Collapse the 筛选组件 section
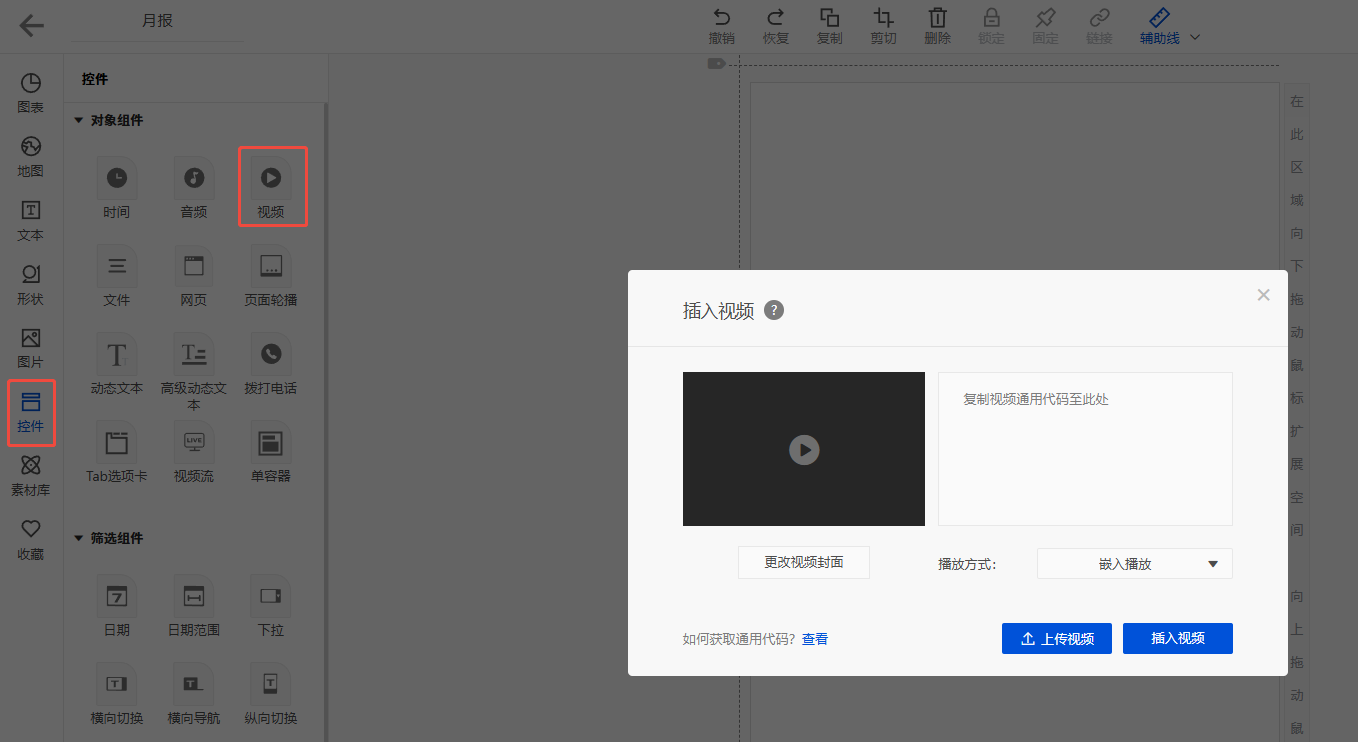Viewport: 1358px width, 742px height. (79, 538)
